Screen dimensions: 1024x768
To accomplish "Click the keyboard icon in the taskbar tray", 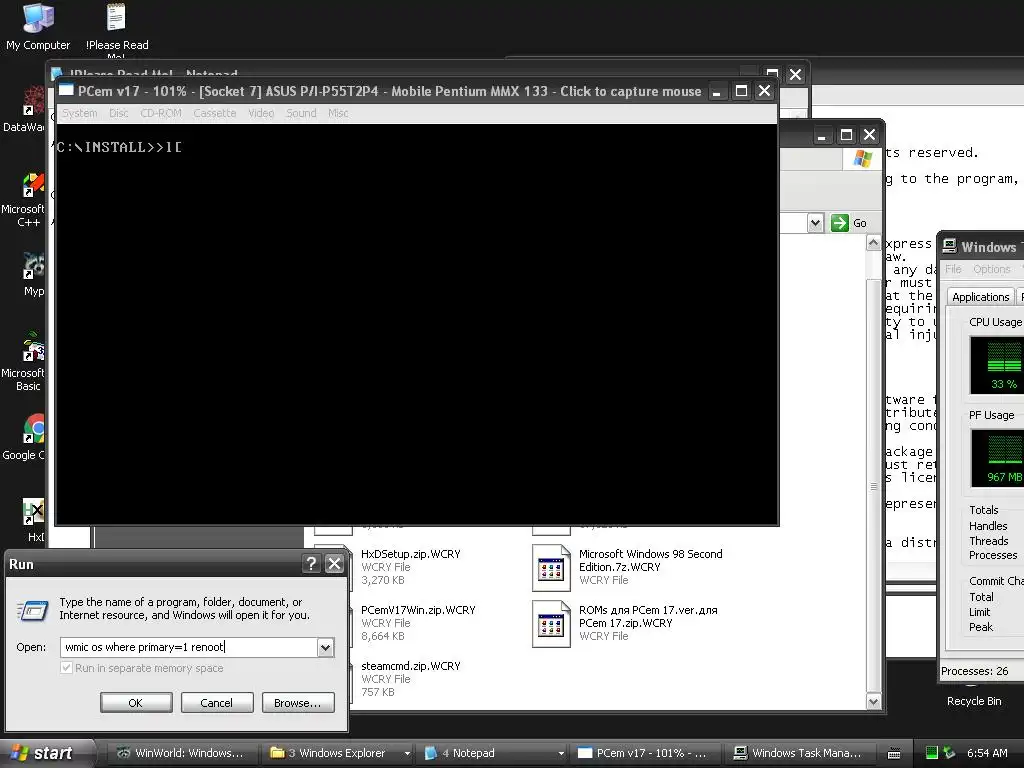I will click(894, 753).
